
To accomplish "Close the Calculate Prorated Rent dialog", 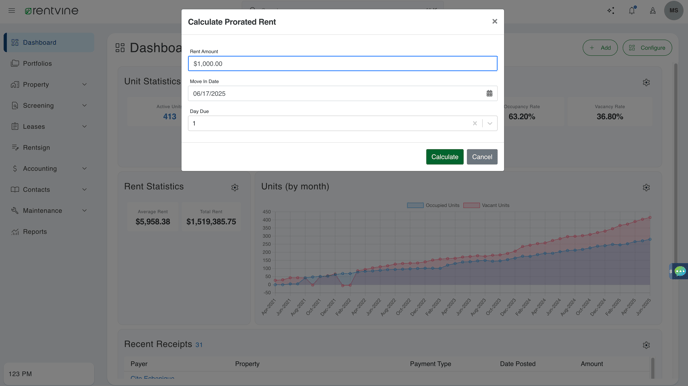I will click(x=494, y=21).
